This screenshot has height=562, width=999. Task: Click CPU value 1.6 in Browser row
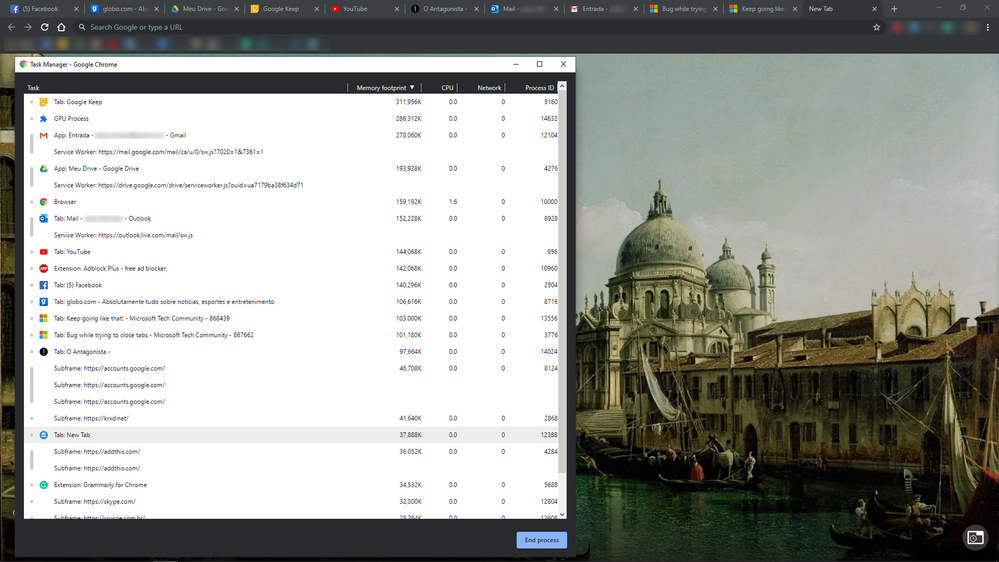point(452,202)
